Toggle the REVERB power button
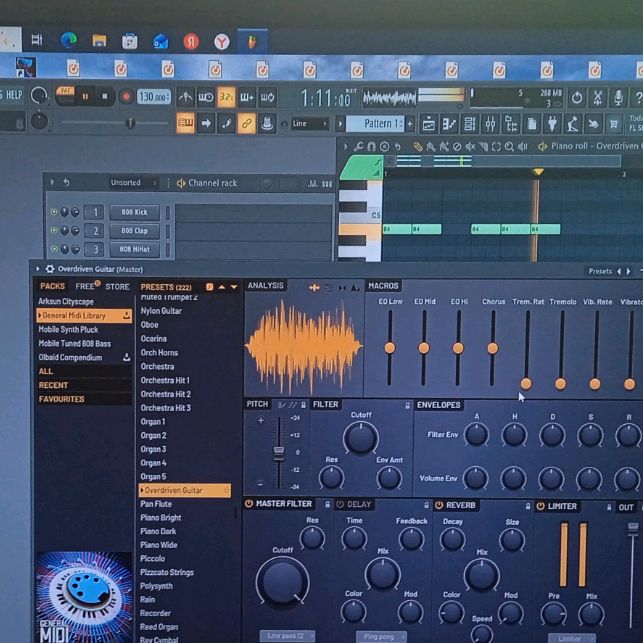Screen dimensions: 643x643 tap(439, 505)
